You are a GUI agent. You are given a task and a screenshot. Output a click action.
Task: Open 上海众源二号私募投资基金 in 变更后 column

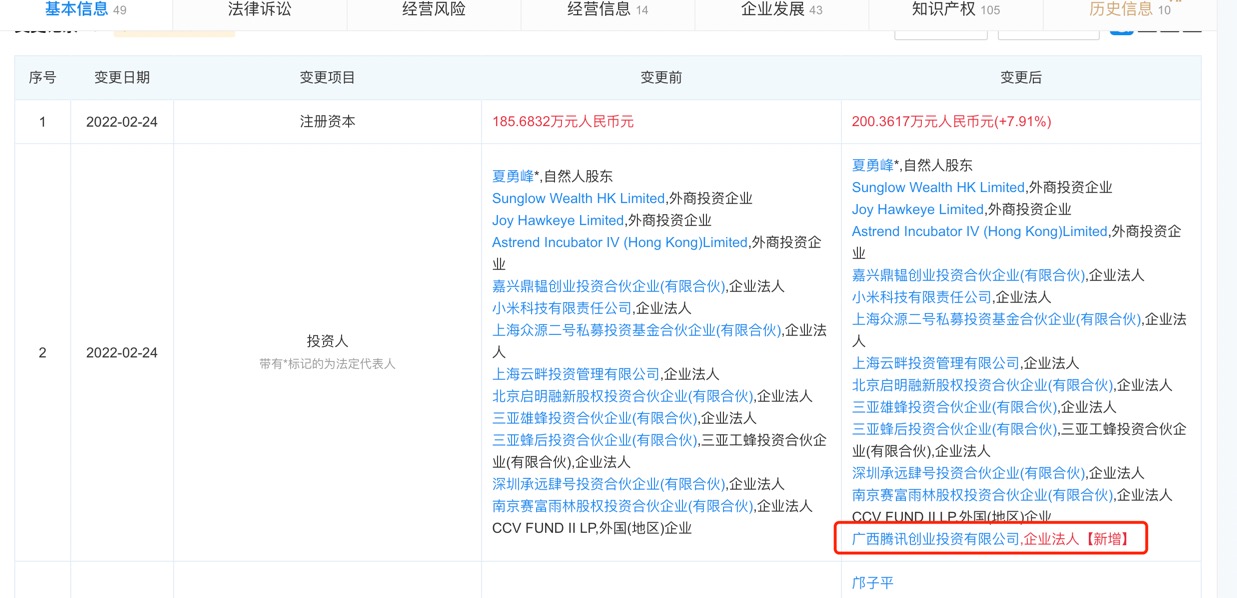tap(996, 319)
